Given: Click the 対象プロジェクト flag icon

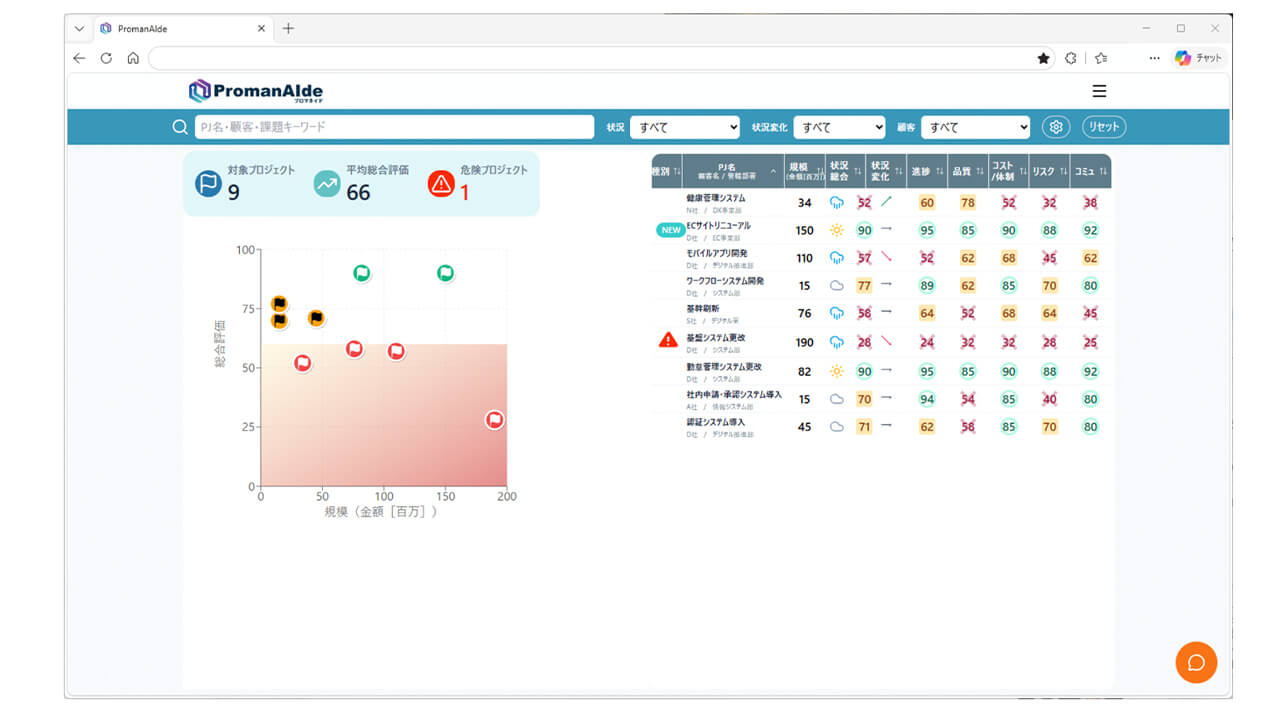Looking at the screenshot, I should point(208,183).
